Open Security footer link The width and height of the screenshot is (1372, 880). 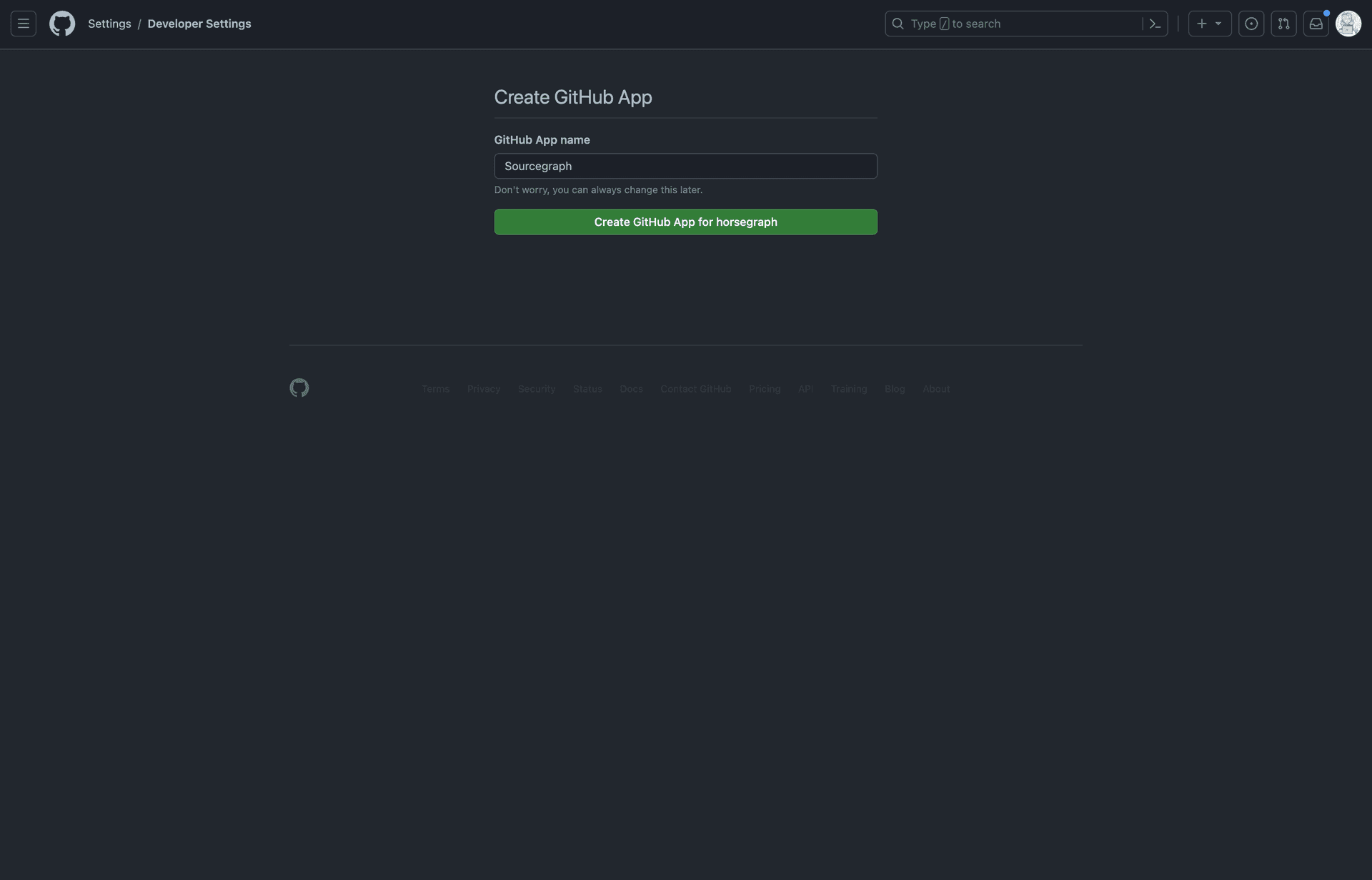537,389
